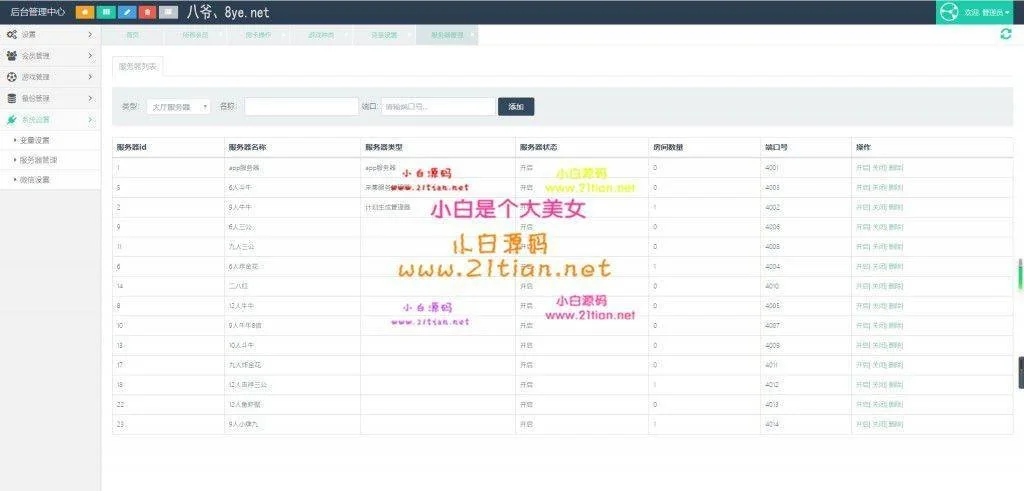Expand the 备份管理 sidebar section
The image size is (1024, 491).
(x=50, y=98)
